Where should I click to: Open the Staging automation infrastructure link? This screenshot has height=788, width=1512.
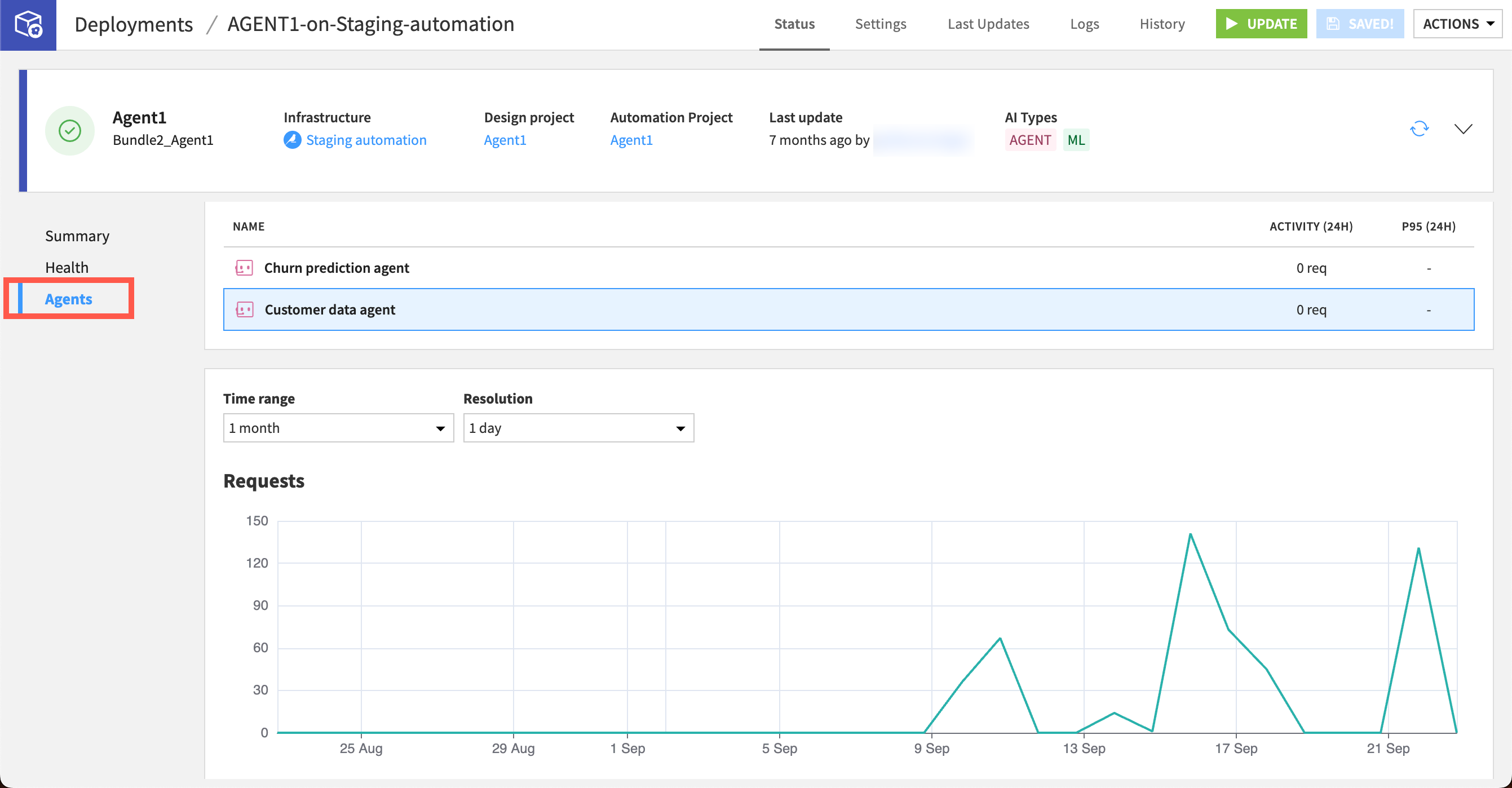coord(366,140)
